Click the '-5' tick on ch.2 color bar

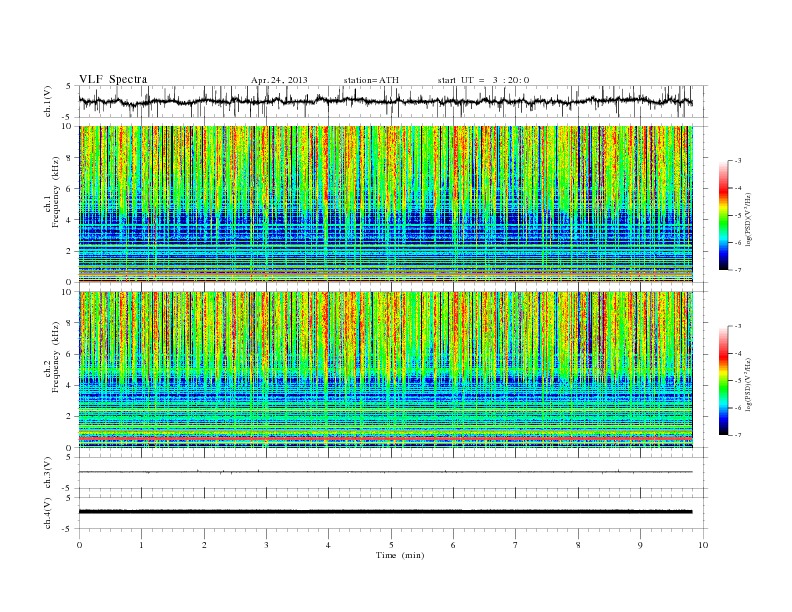(x=738, y=381)
